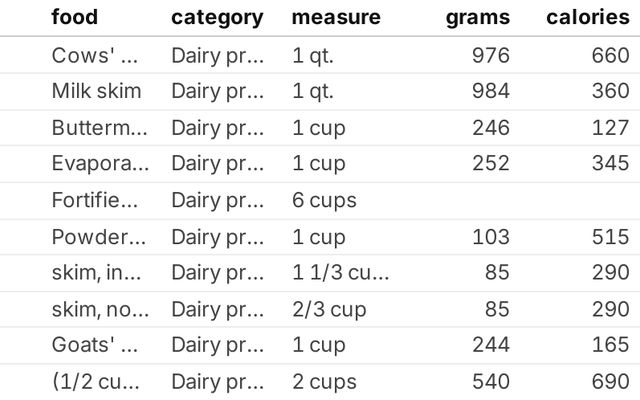Select the Evapora... food cell
The height and width of the screenshot is (400, 640).
[99, 163]
